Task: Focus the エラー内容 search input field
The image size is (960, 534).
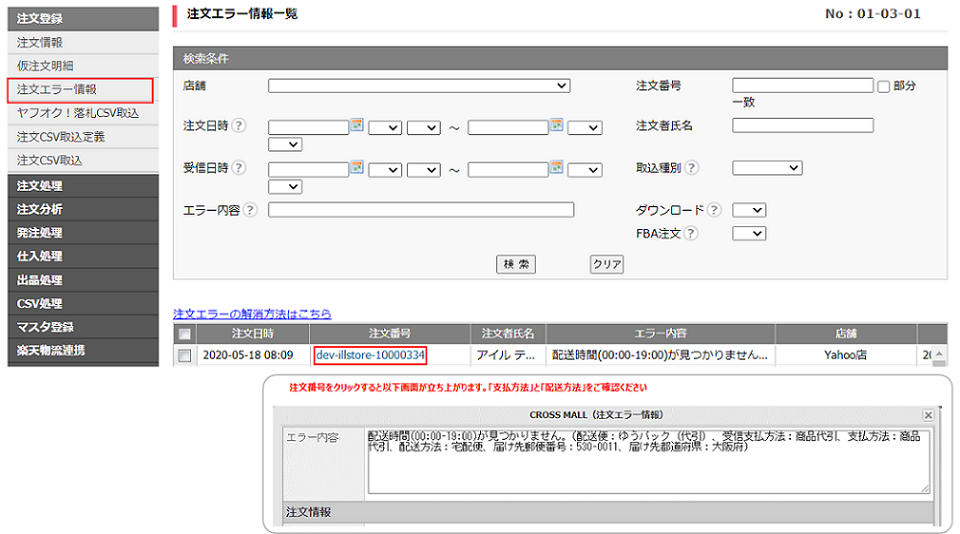Action: 421,210
